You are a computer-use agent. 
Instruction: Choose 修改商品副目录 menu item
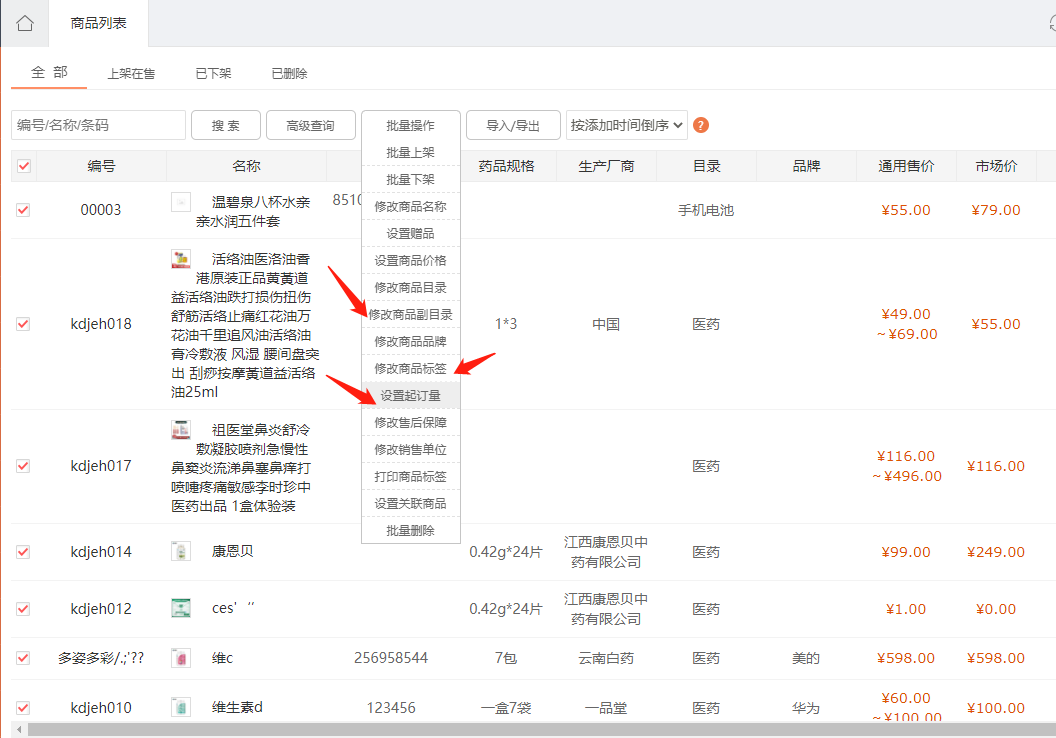[x=411, y=314]
